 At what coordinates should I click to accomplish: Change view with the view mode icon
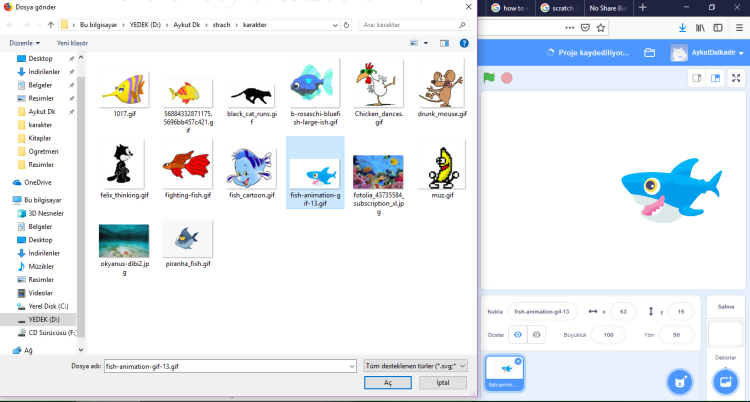[x=414, y=43]
